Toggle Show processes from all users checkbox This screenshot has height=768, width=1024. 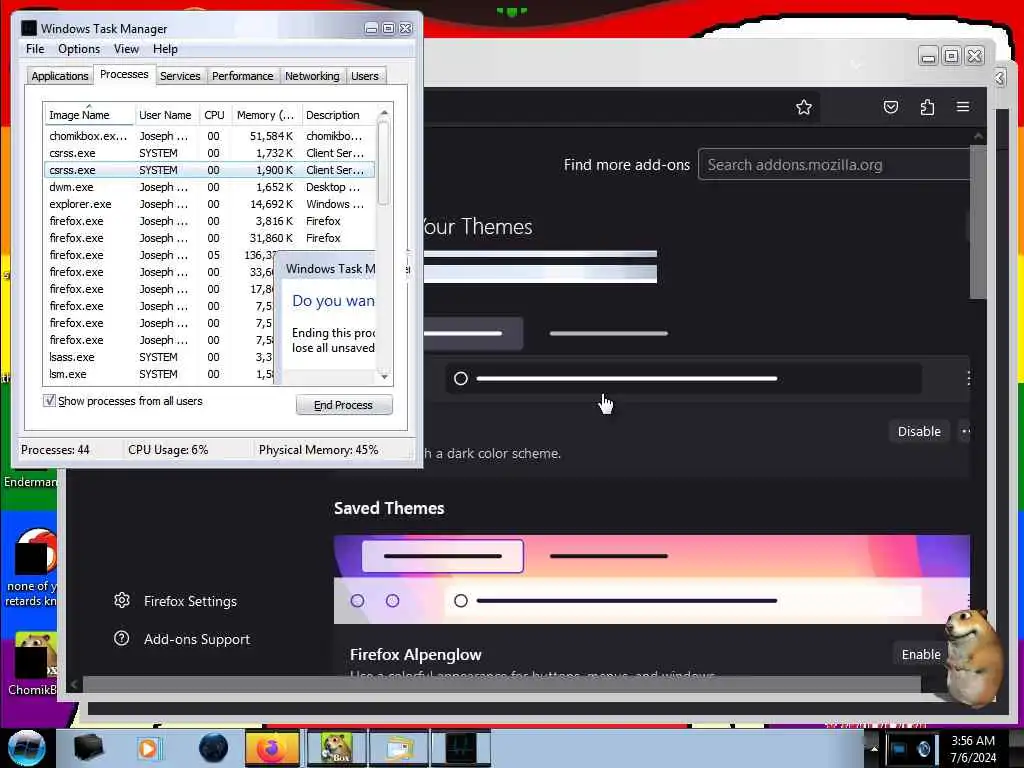point(49,400)
